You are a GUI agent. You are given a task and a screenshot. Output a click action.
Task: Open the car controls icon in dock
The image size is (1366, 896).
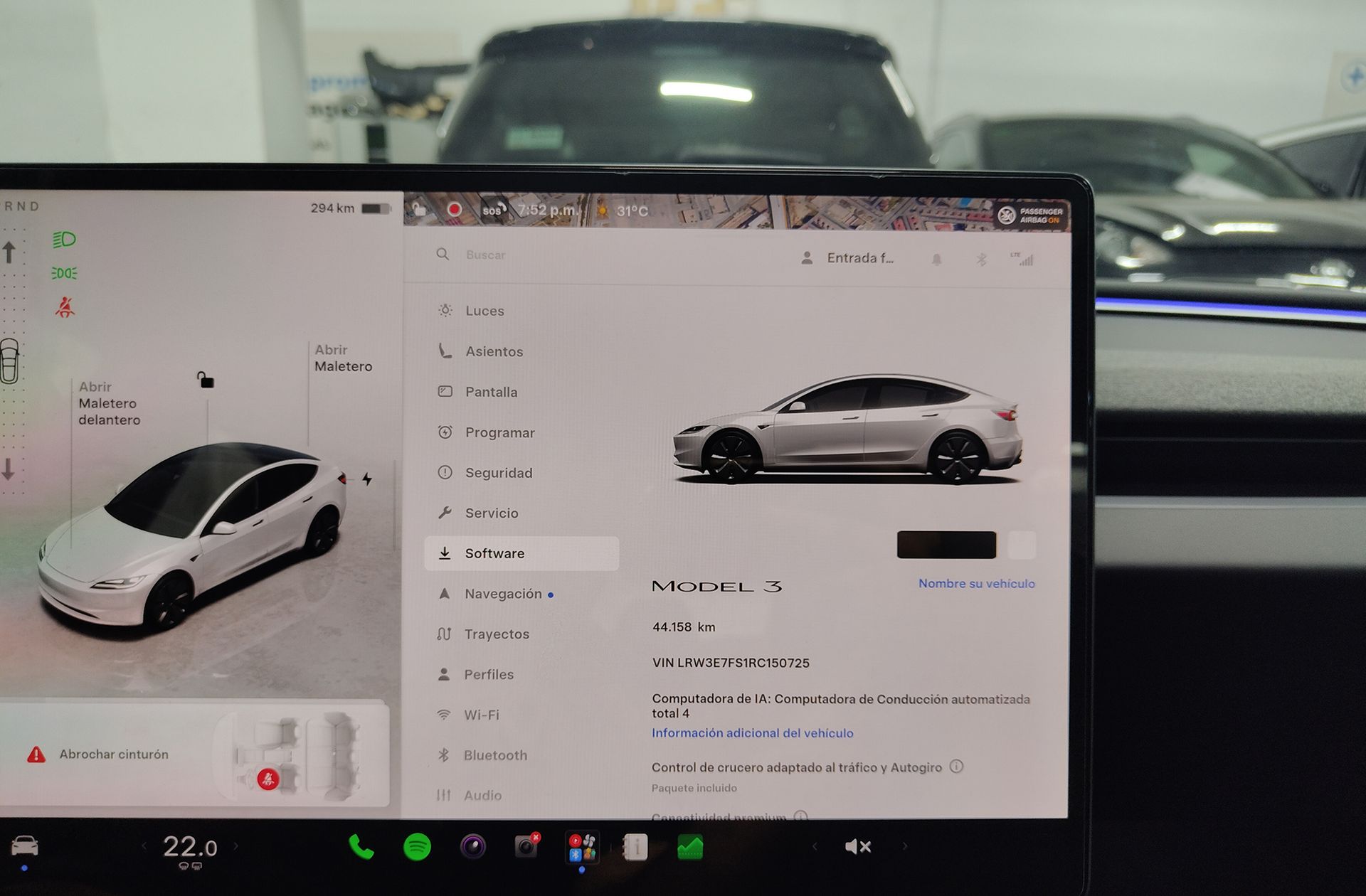coord(24,846)
